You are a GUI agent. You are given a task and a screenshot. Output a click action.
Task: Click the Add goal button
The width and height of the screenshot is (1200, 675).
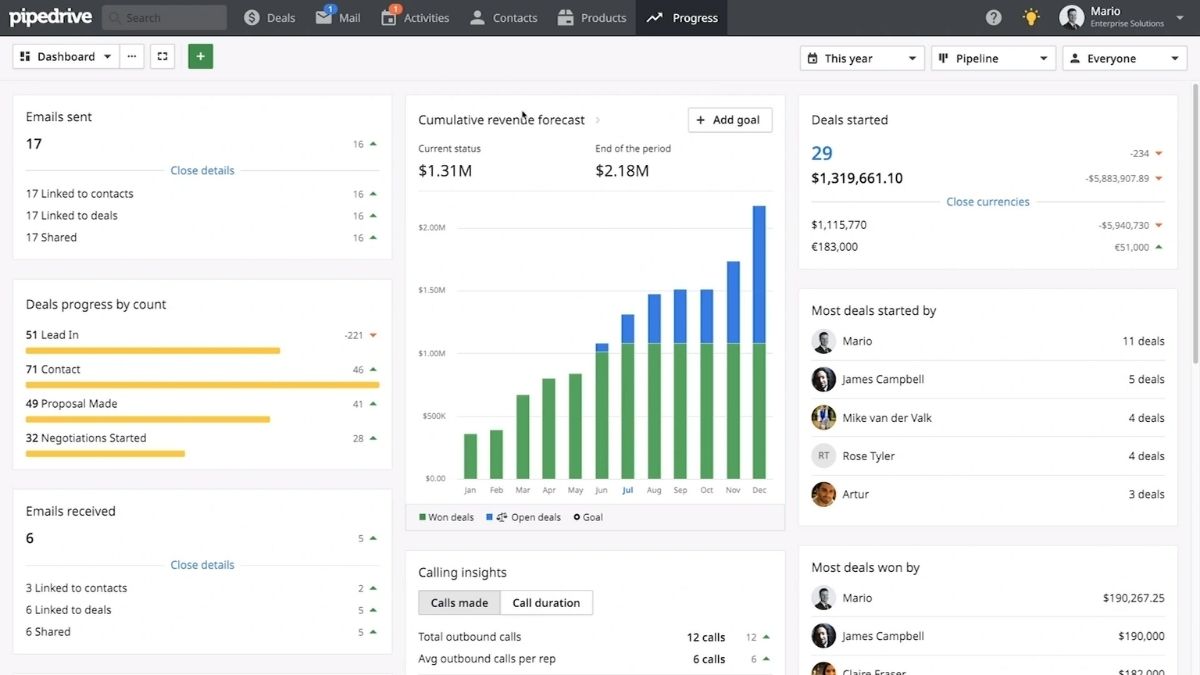click(x=730, y=119)
